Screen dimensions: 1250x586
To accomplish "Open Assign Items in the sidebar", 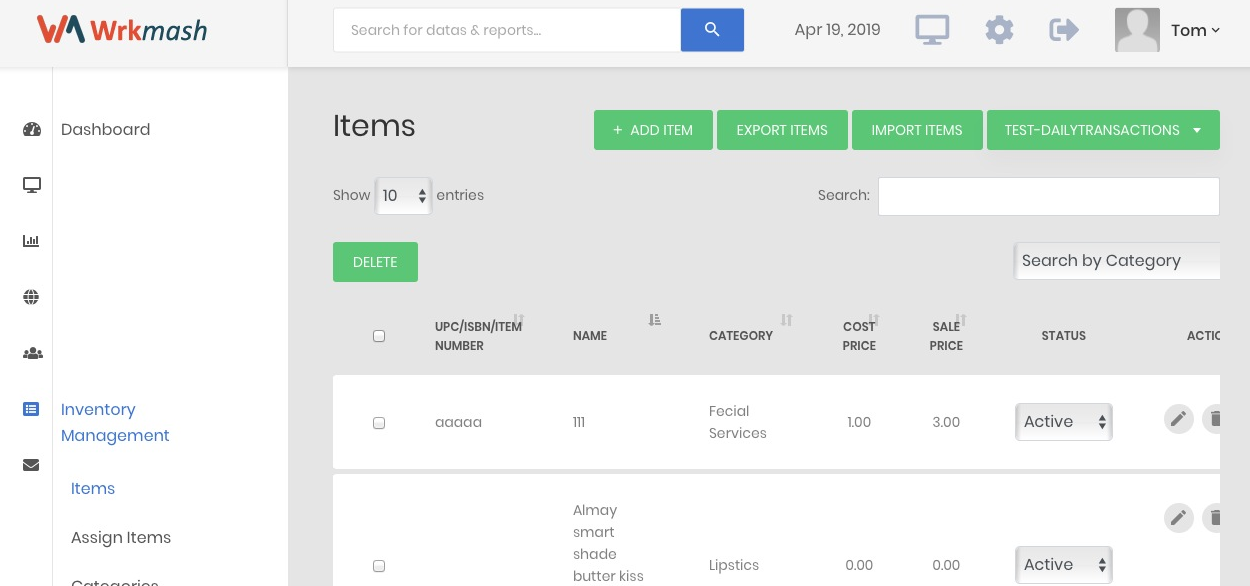I will (x=121, y=537).
